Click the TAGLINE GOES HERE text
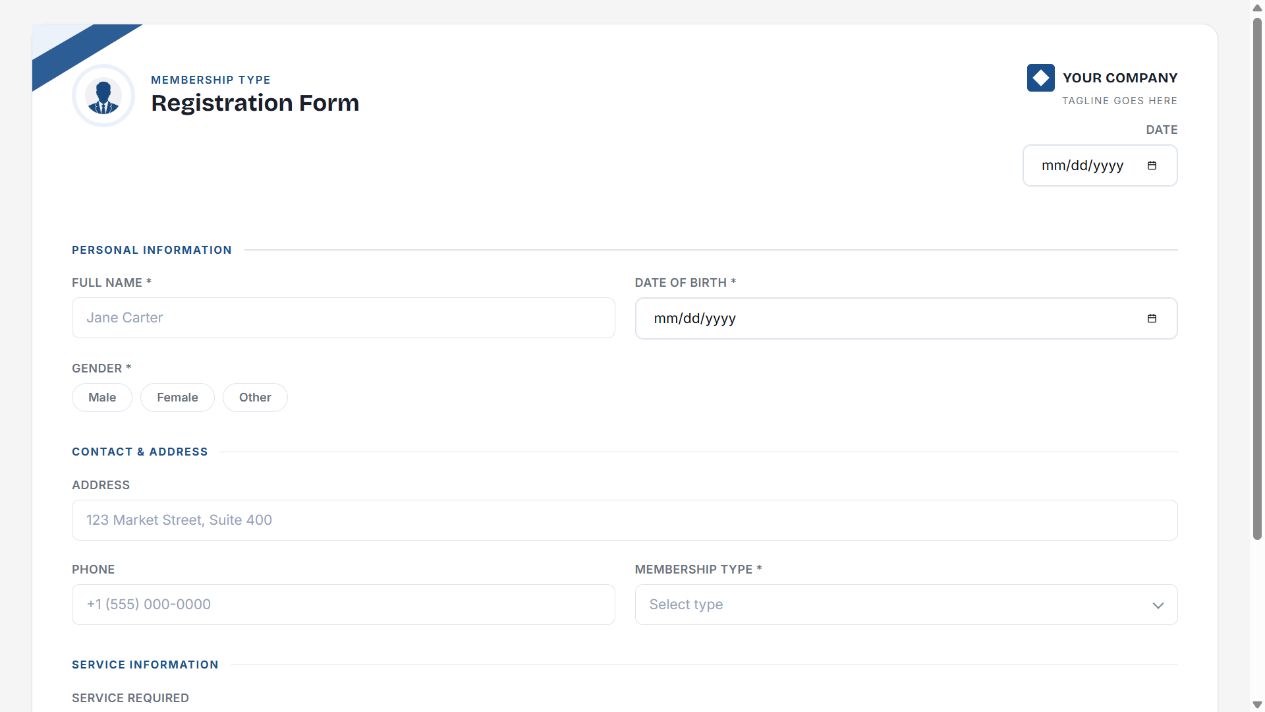 [x=1120, y=101]
